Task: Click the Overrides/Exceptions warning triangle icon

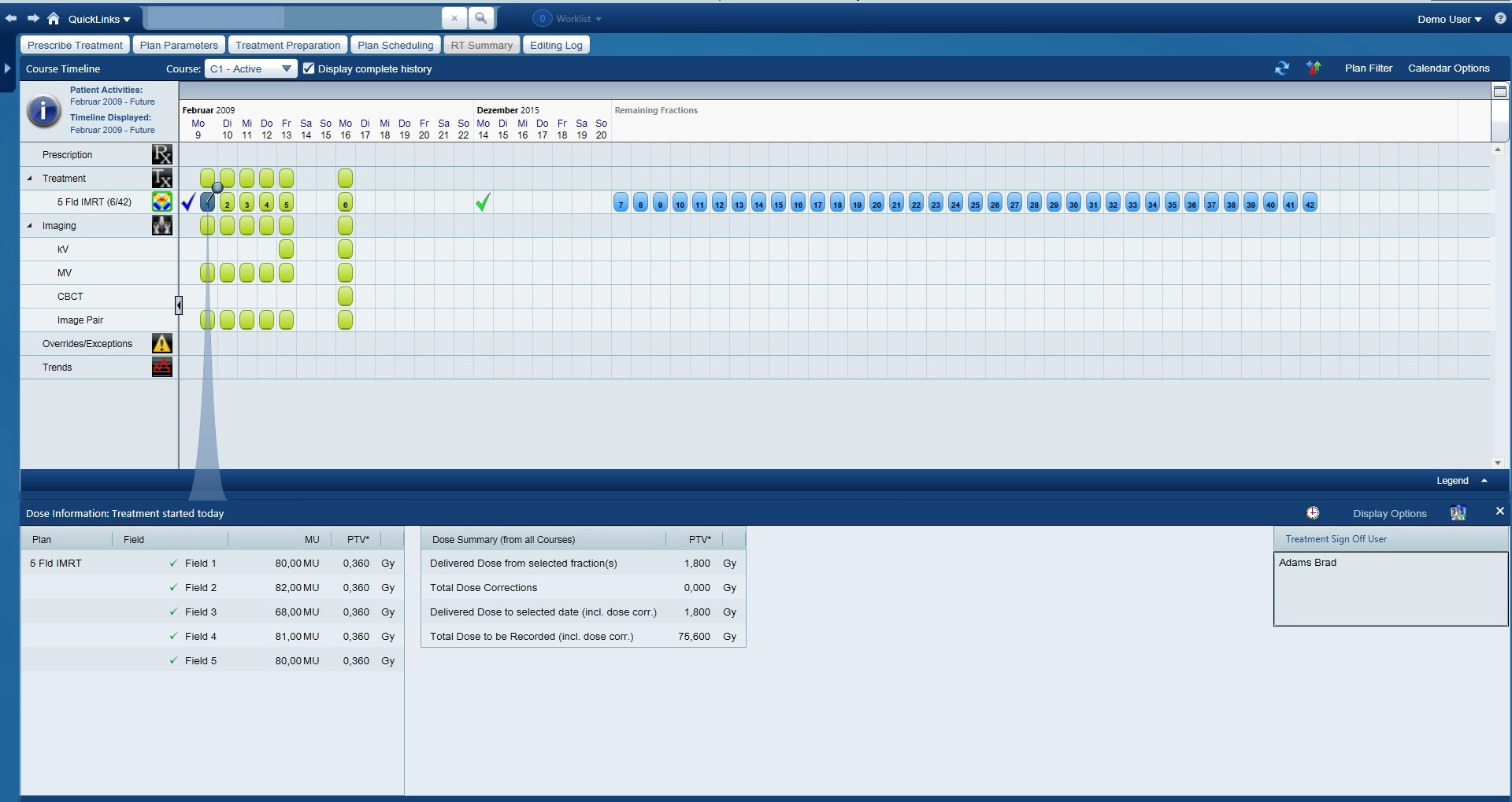Action: 162,344
